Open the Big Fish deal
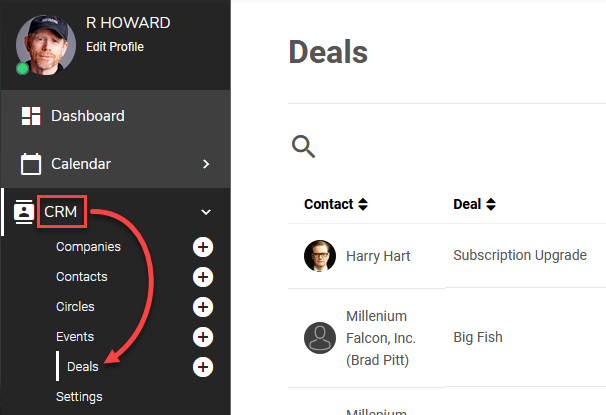 tap(478, 337)
